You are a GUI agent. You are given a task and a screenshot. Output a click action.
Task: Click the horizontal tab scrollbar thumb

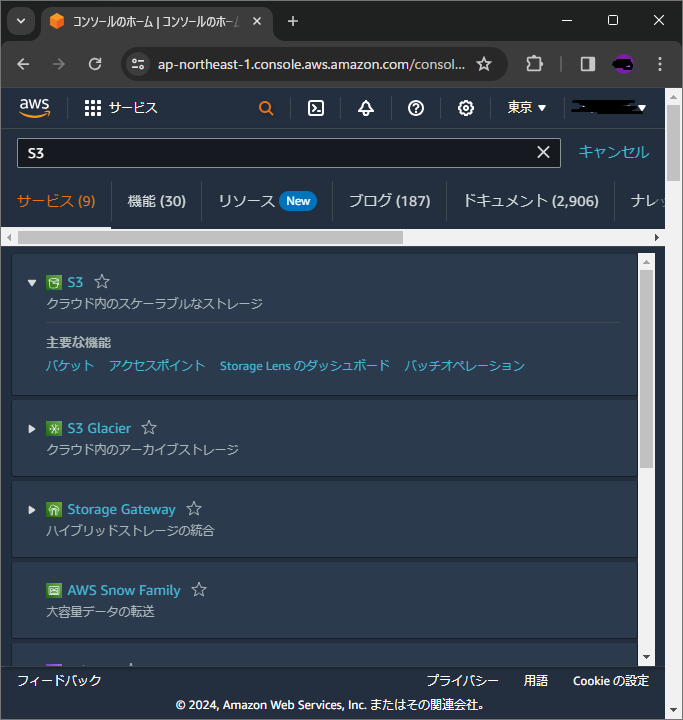click(210, 237)
